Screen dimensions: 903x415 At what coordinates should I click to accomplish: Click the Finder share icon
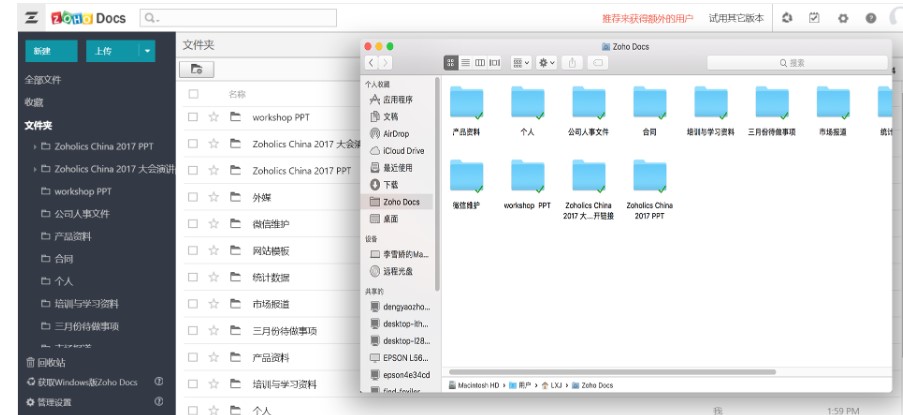(574, 63)
